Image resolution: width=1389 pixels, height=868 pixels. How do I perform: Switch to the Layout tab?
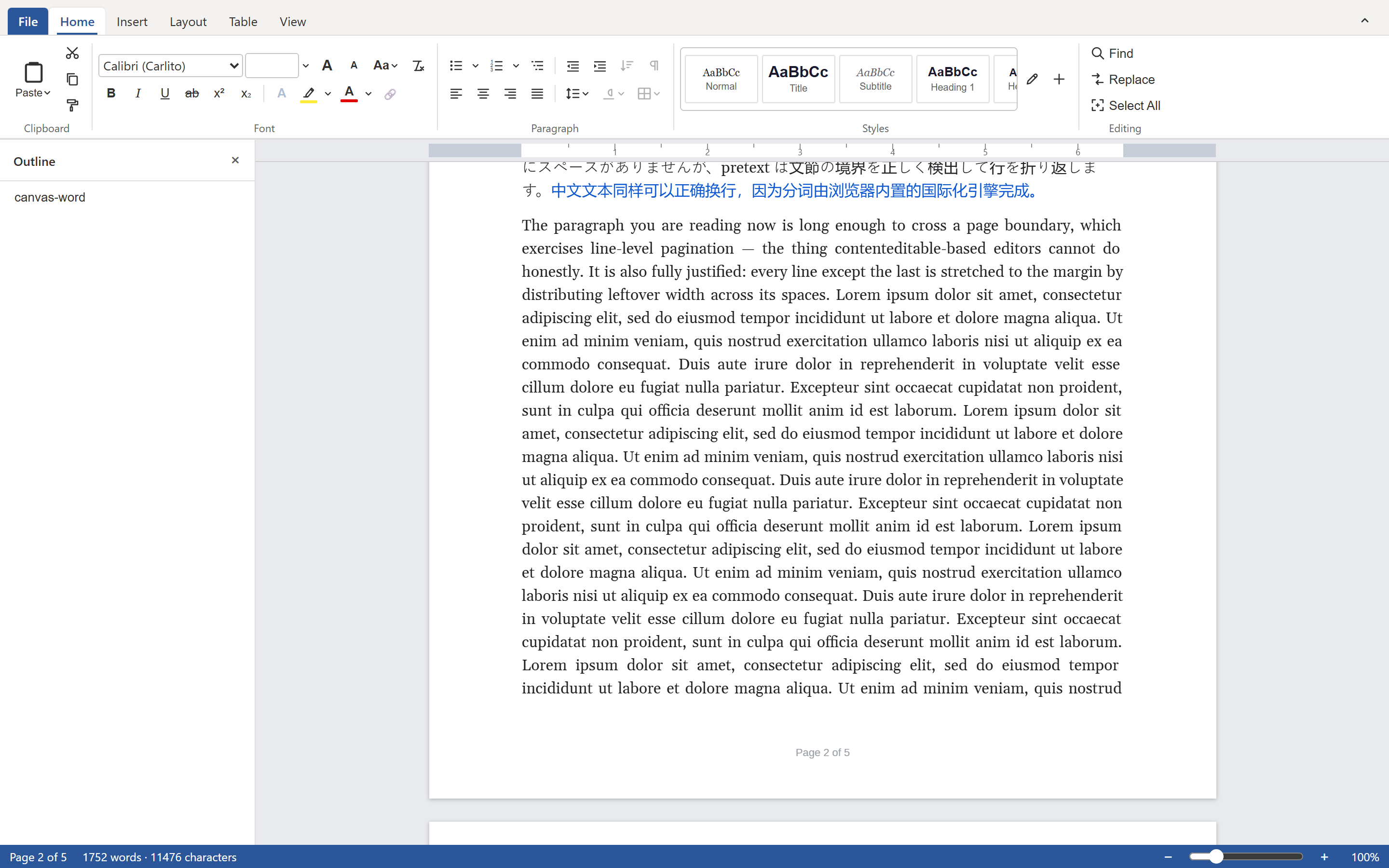188,21
